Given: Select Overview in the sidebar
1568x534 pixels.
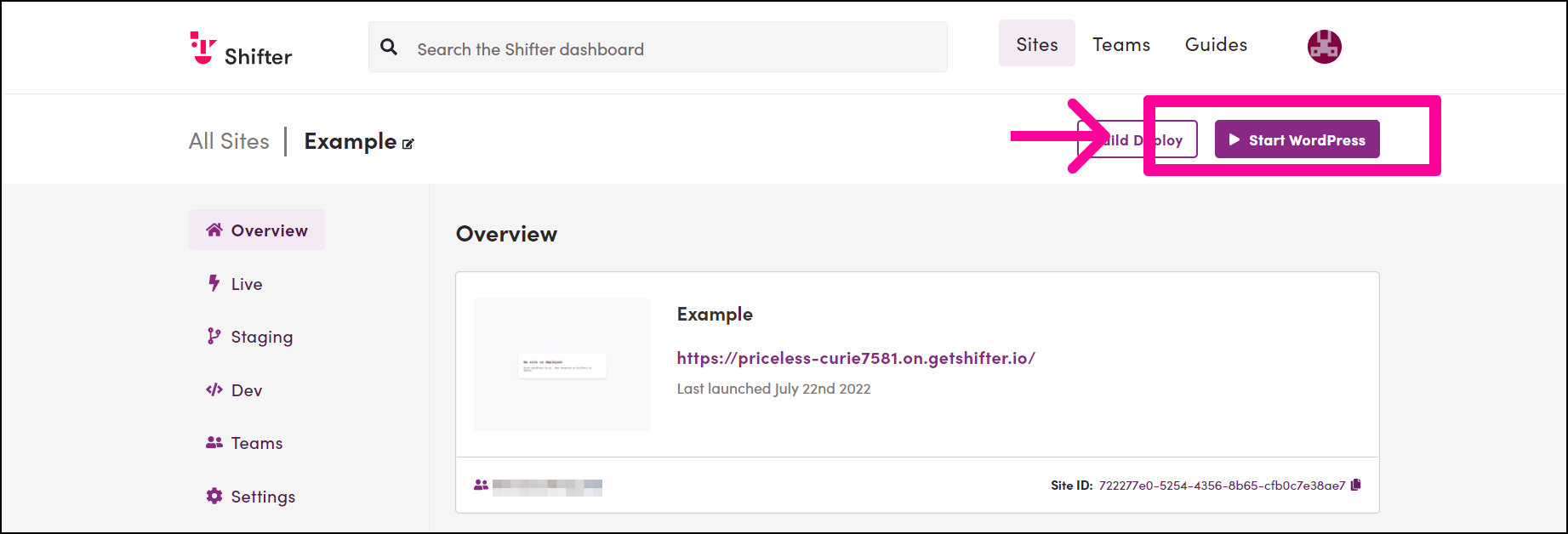Looking at the screenshot, I should pyautogui.click(x=257, y=230).
